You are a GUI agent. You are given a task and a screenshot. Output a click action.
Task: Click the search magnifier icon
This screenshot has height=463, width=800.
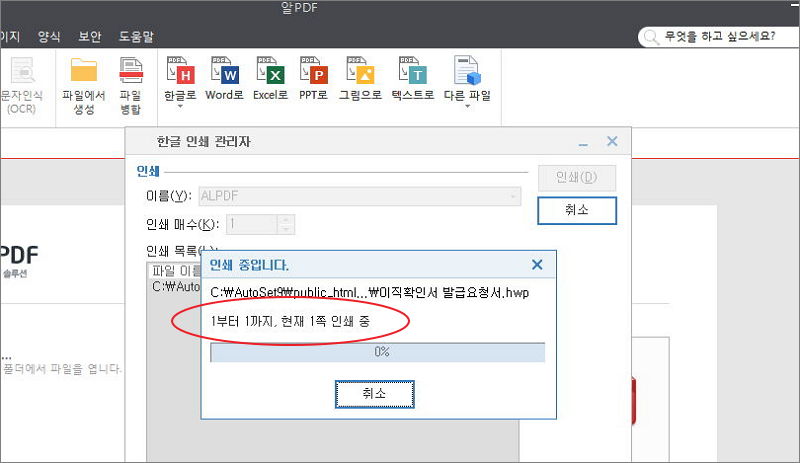tap(651, 37)
